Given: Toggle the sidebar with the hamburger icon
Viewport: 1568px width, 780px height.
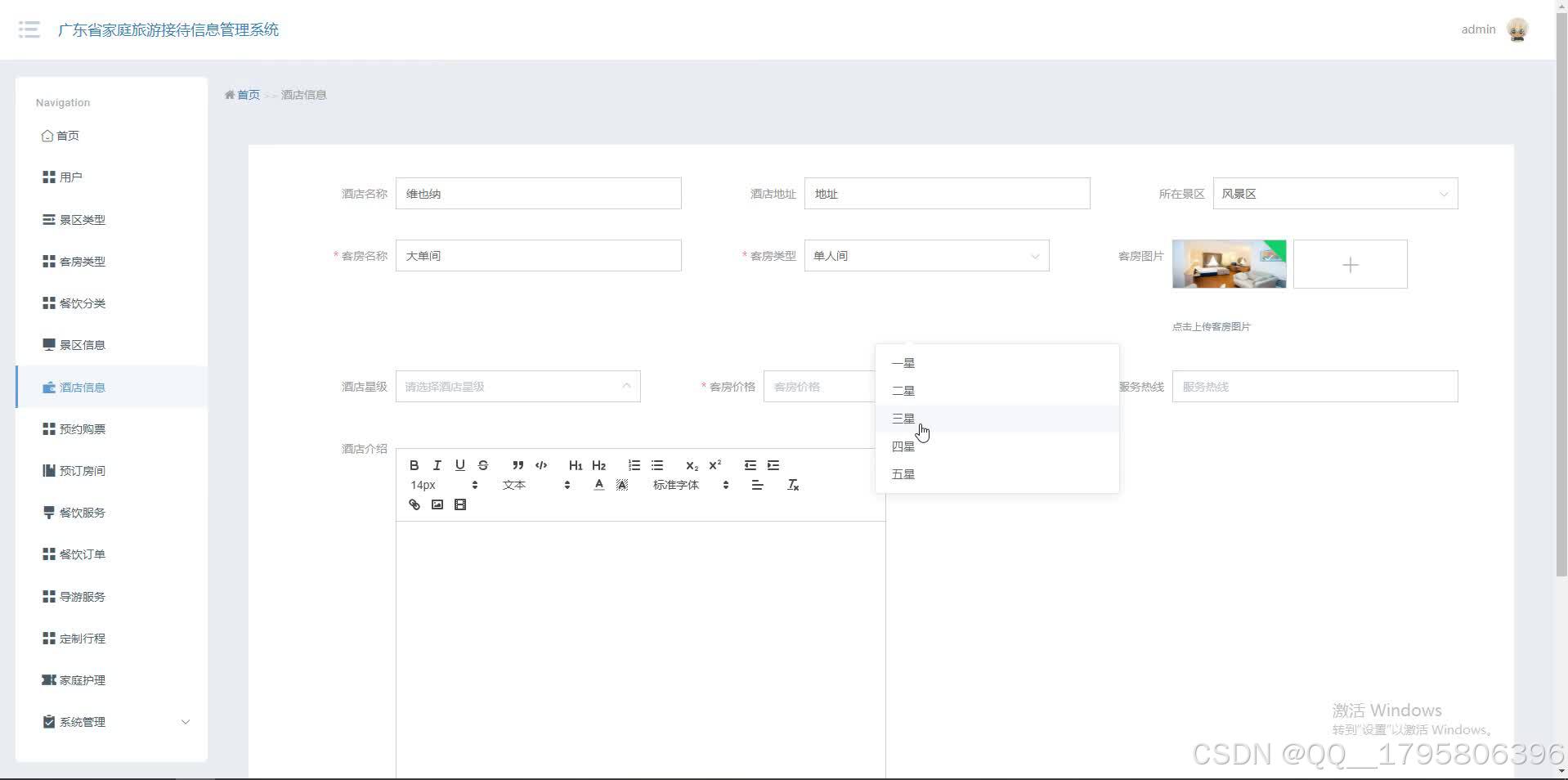Looking at the screenshot, I should [29, 29].
